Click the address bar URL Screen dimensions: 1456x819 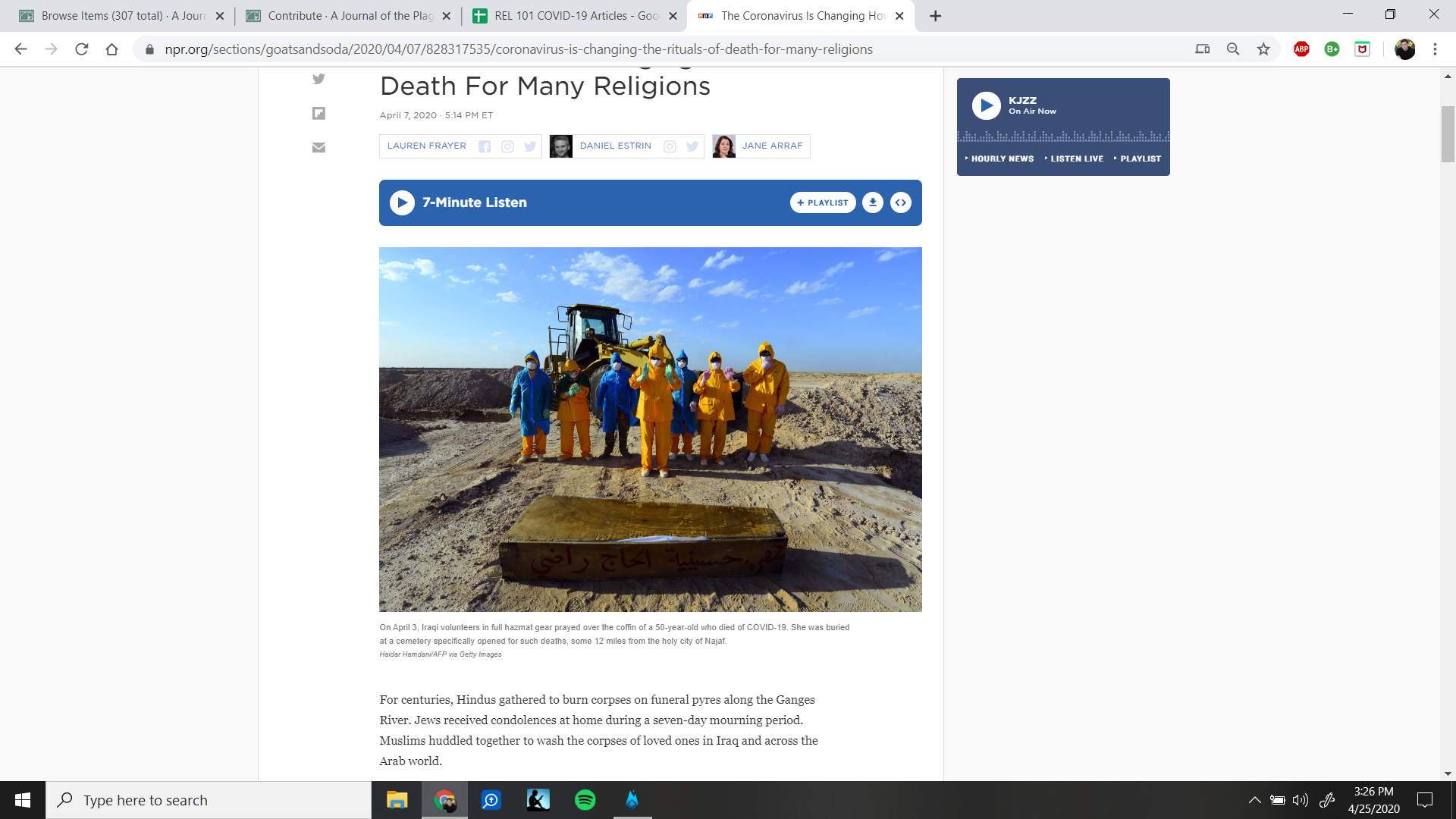tap(518, 49)
